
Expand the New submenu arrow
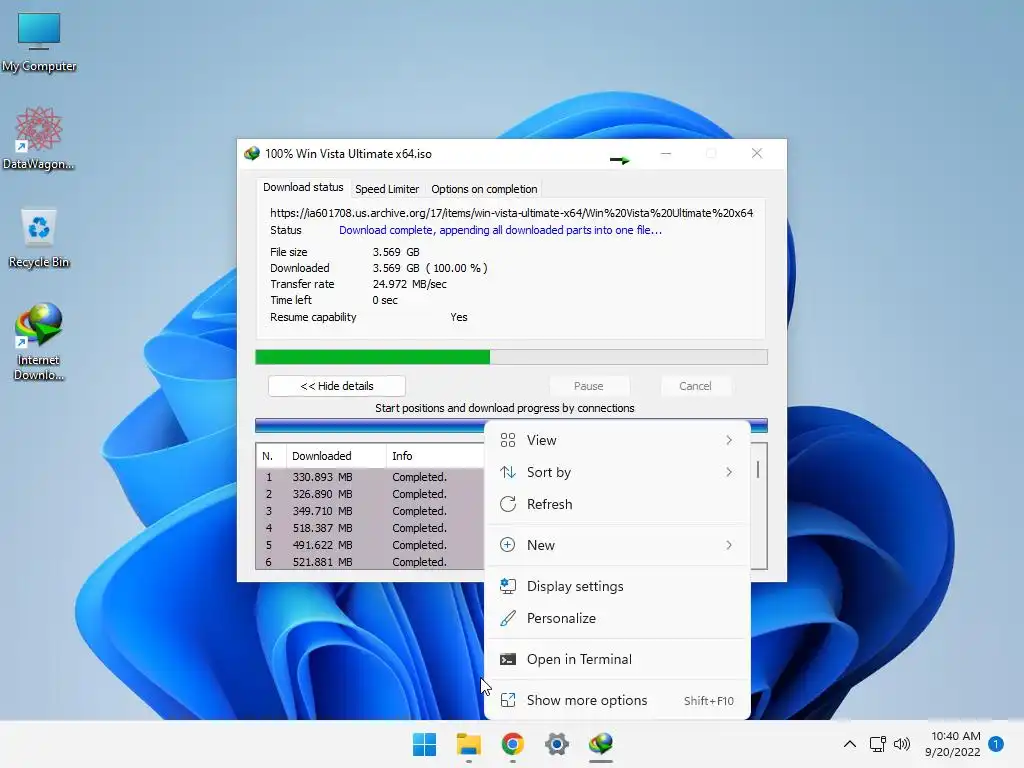click(x=729, y=545)
